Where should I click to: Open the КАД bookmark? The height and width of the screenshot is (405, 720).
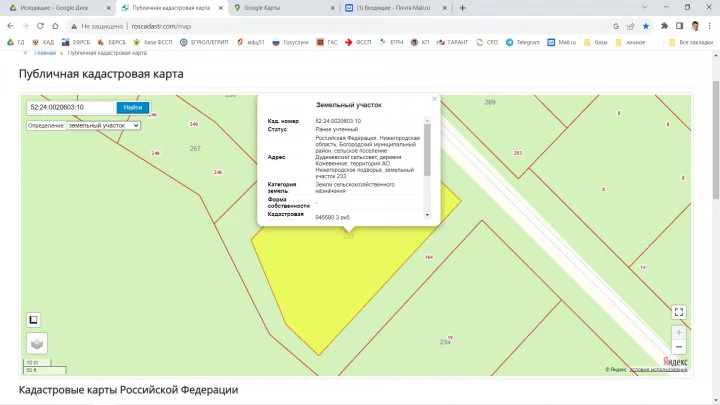coord(43,42)
